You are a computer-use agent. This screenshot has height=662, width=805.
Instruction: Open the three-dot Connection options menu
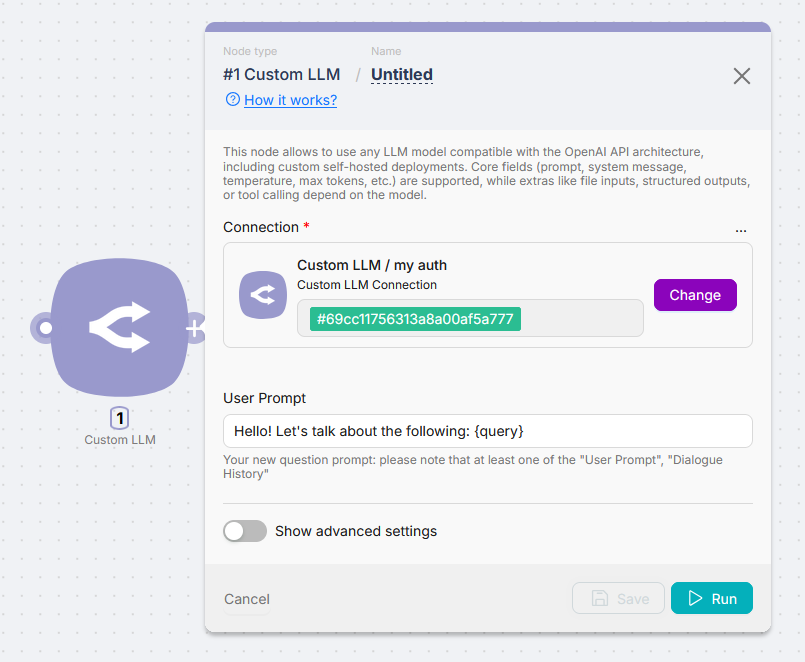point(740,229)
